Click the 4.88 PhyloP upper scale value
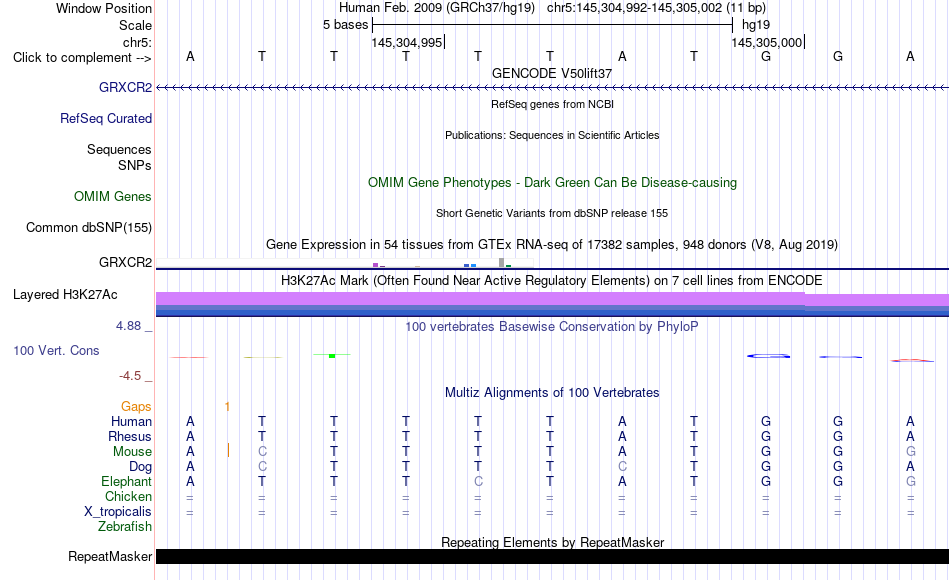Screen dimensions: 950x580 pos(128,326)
